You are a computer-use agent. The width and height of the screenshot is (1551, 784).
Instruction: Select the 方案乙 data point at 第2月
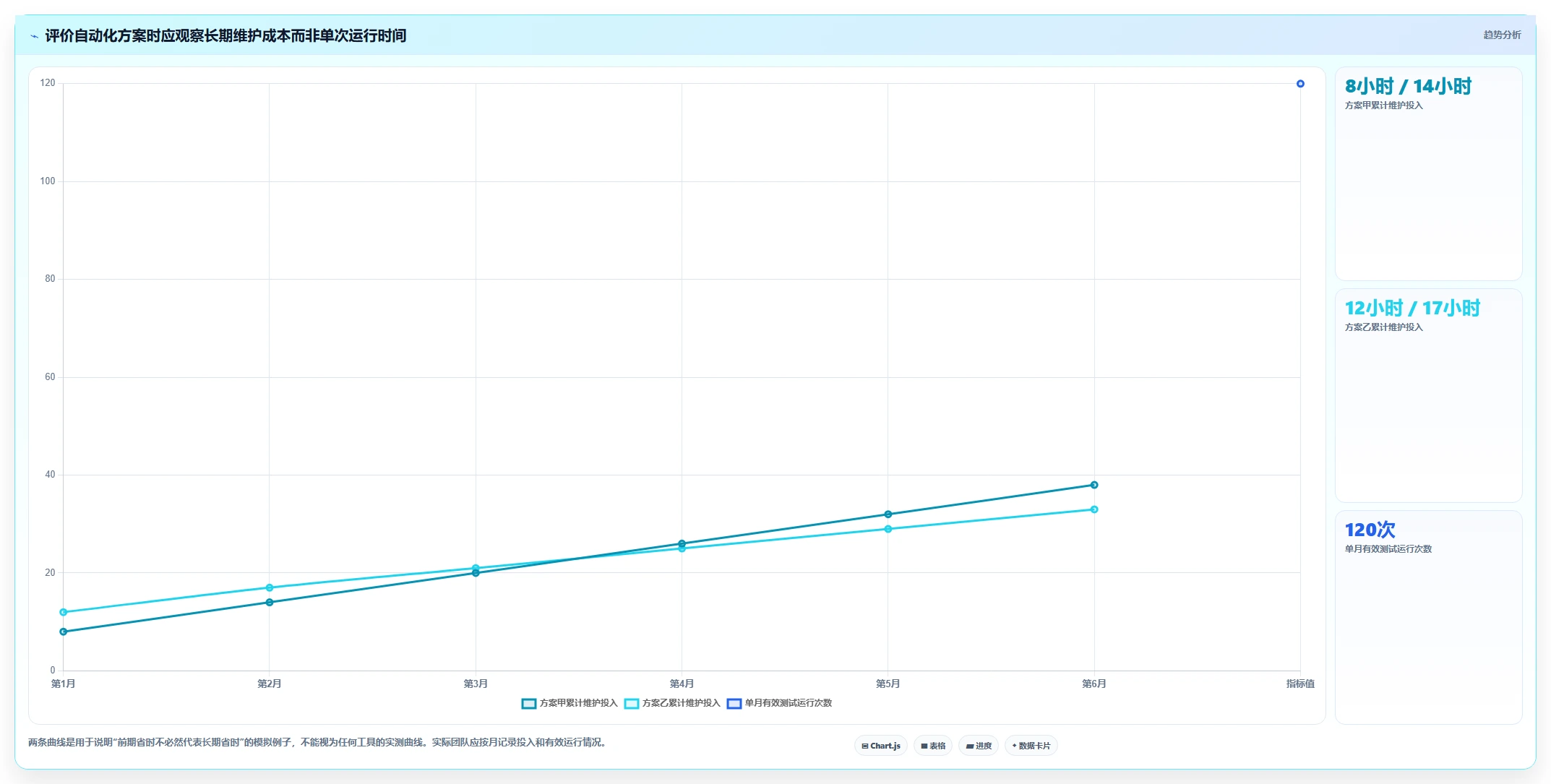pos(270,587)
